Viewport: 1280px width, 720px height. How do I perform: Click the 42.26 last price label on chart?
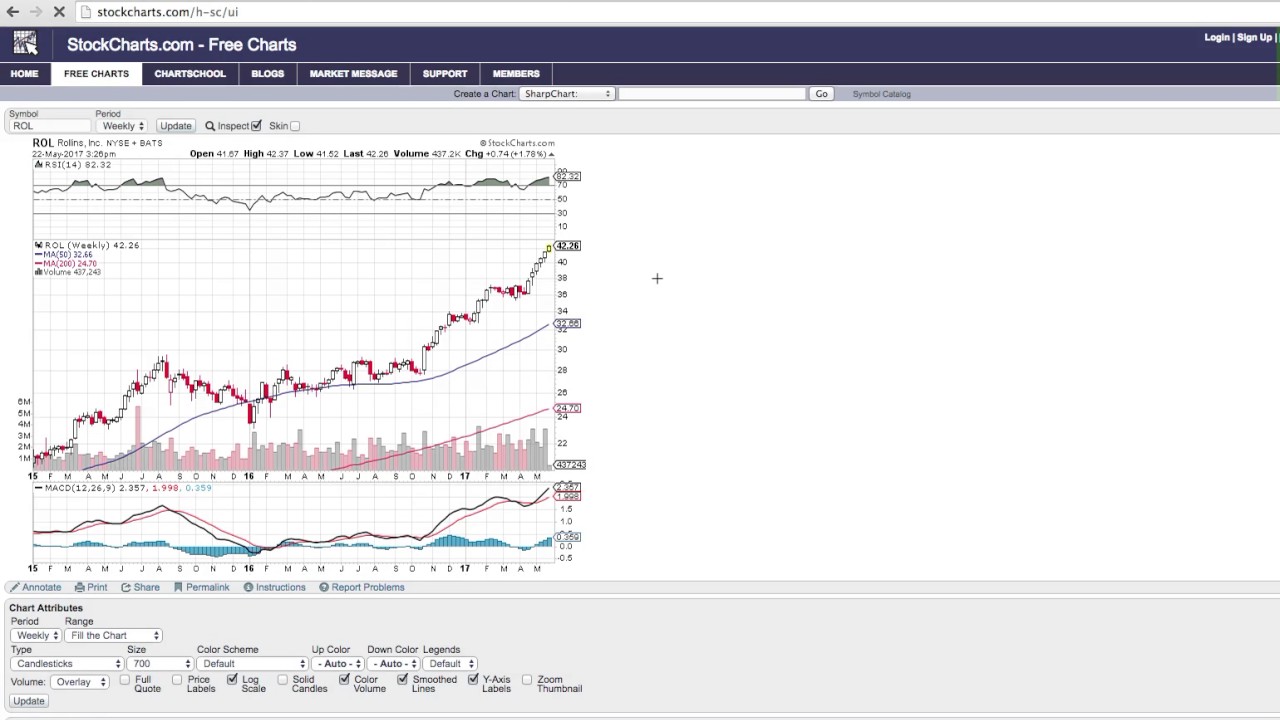pyautogui.click(x=567, y=246)
